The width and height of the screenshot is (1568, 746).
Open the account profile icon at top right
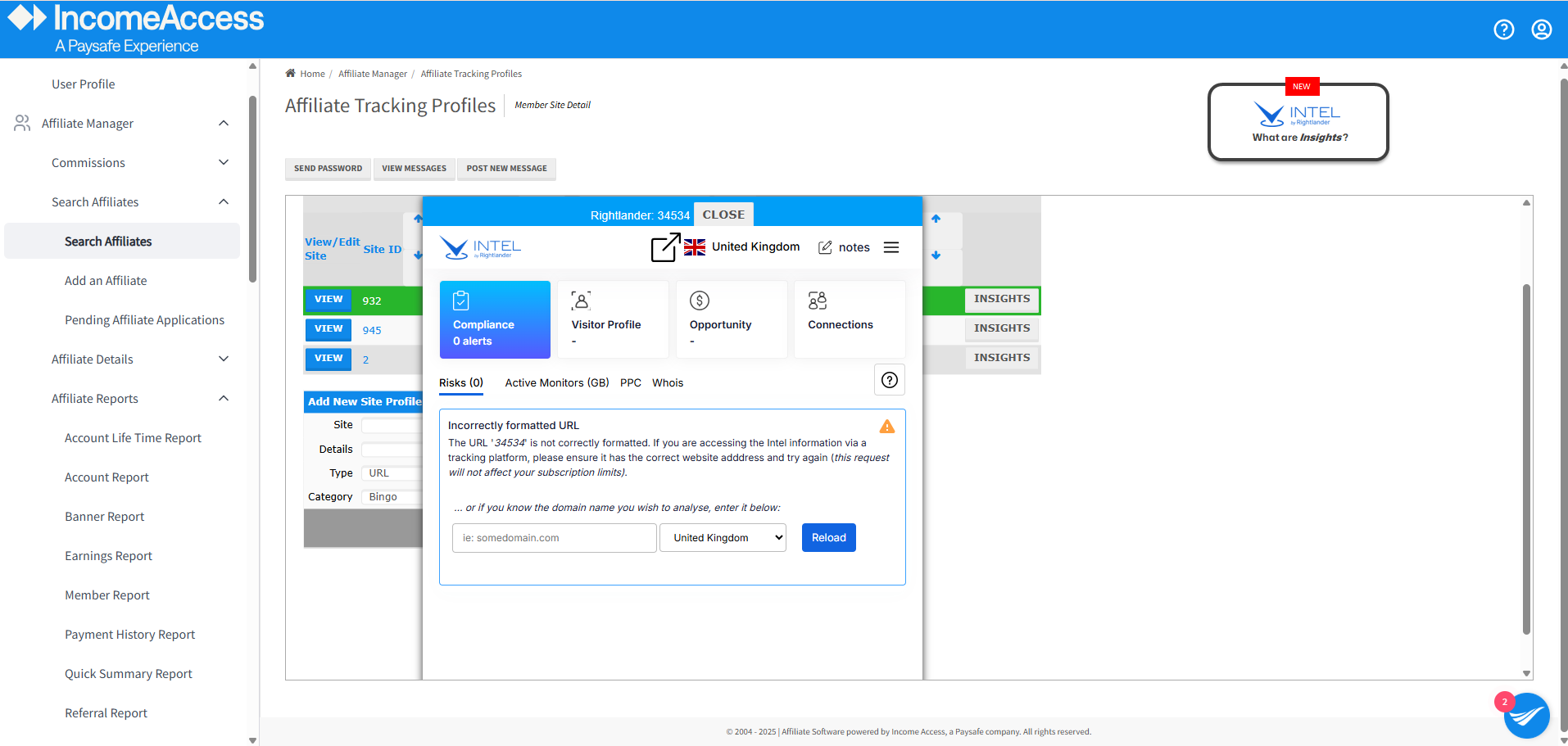click(1541, 29)
